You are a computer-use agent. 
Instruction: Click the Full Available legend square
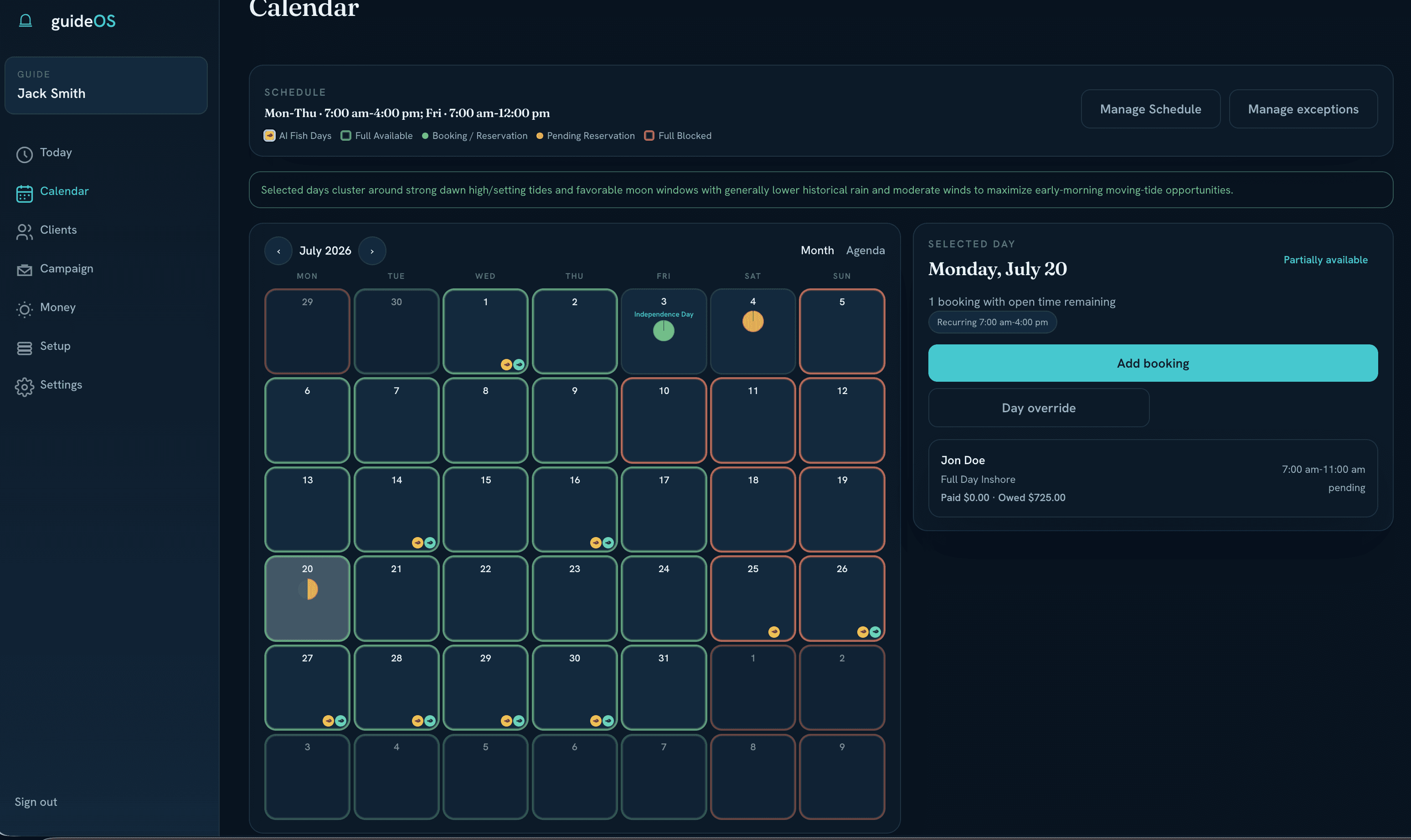click(x=346, y=136)
